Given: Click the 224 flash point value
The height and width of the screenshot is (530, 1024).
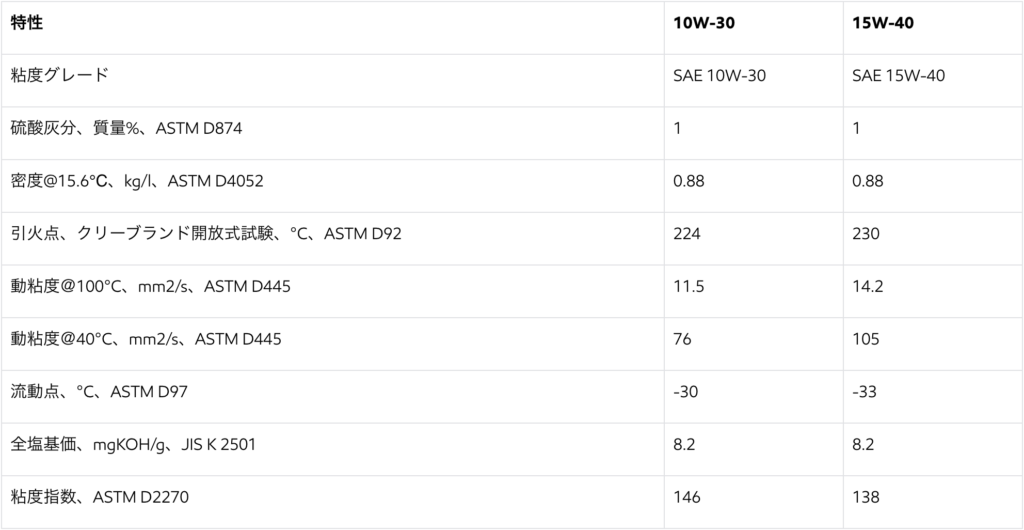Looking at the screenshot, I should tap(687, 234).
